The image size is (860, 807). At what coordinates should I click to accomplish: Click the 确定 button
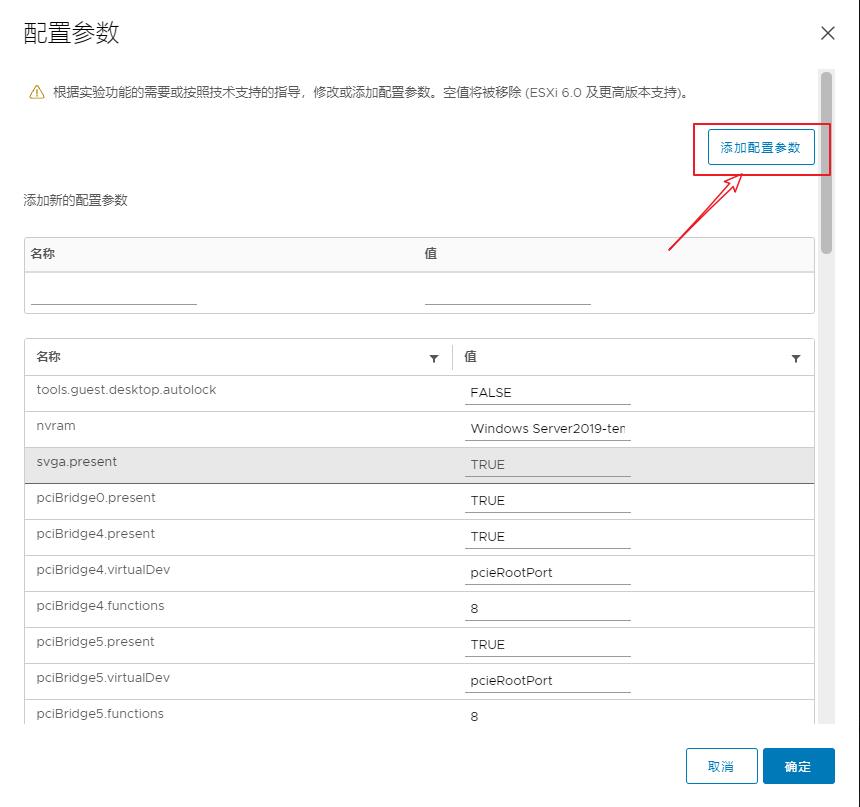coord(798,766)
